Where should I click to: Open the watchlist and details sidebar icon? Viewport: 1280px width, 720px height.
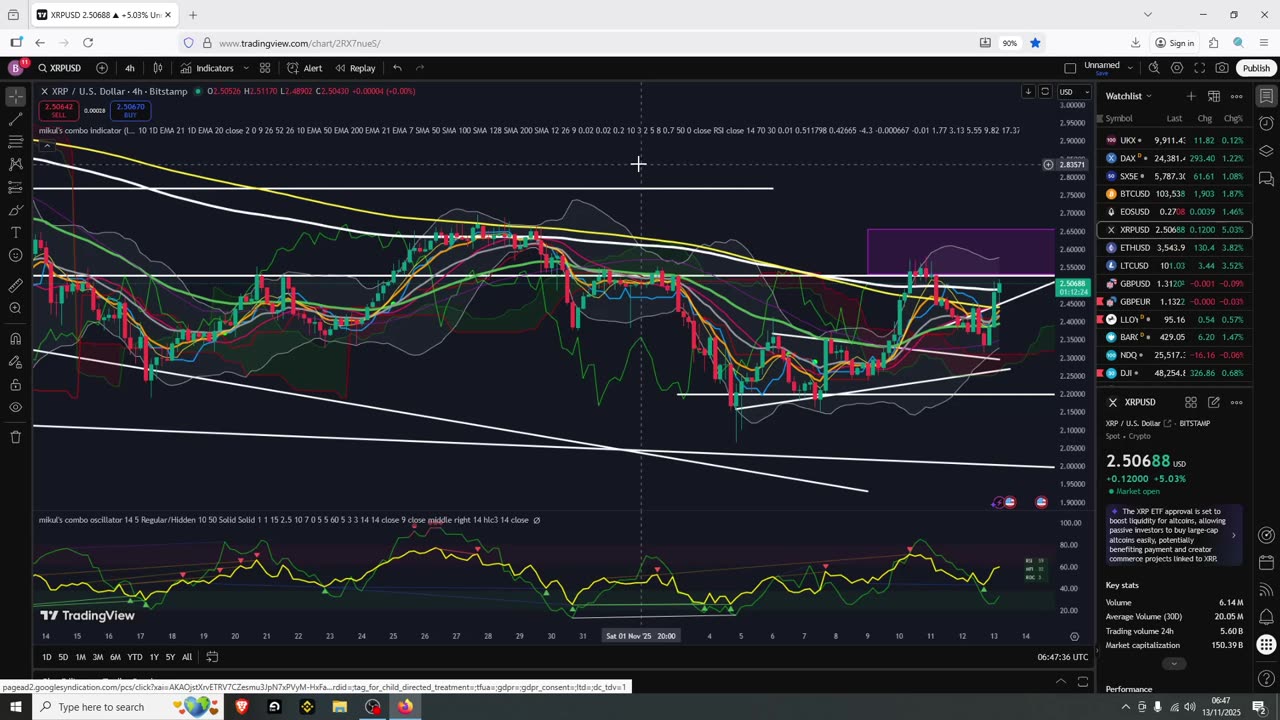[1266, 97]
